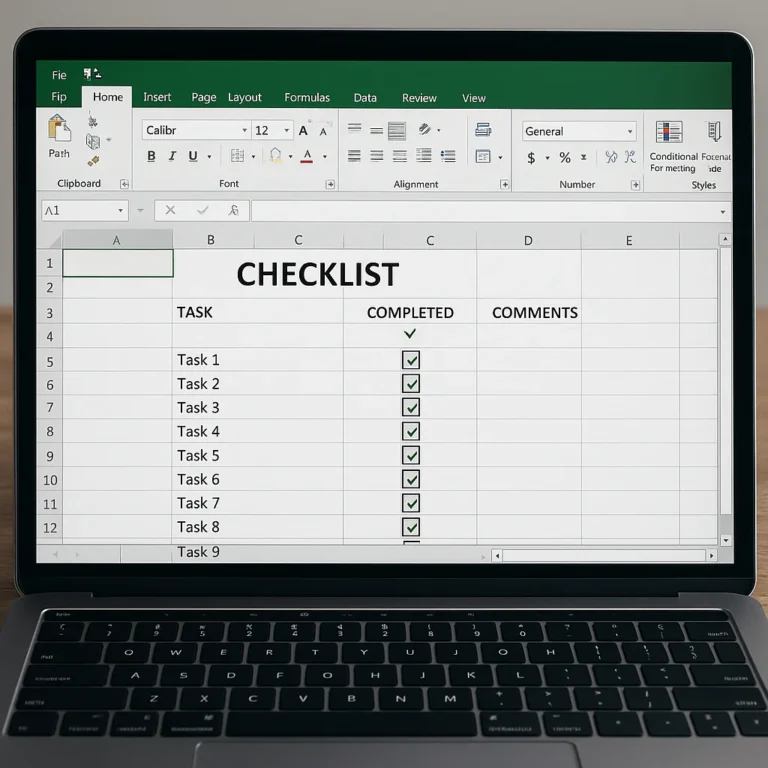Uncheck the Task 8 completed checkbox
Viewport: 768px width, 768px height.
point(410,527)
